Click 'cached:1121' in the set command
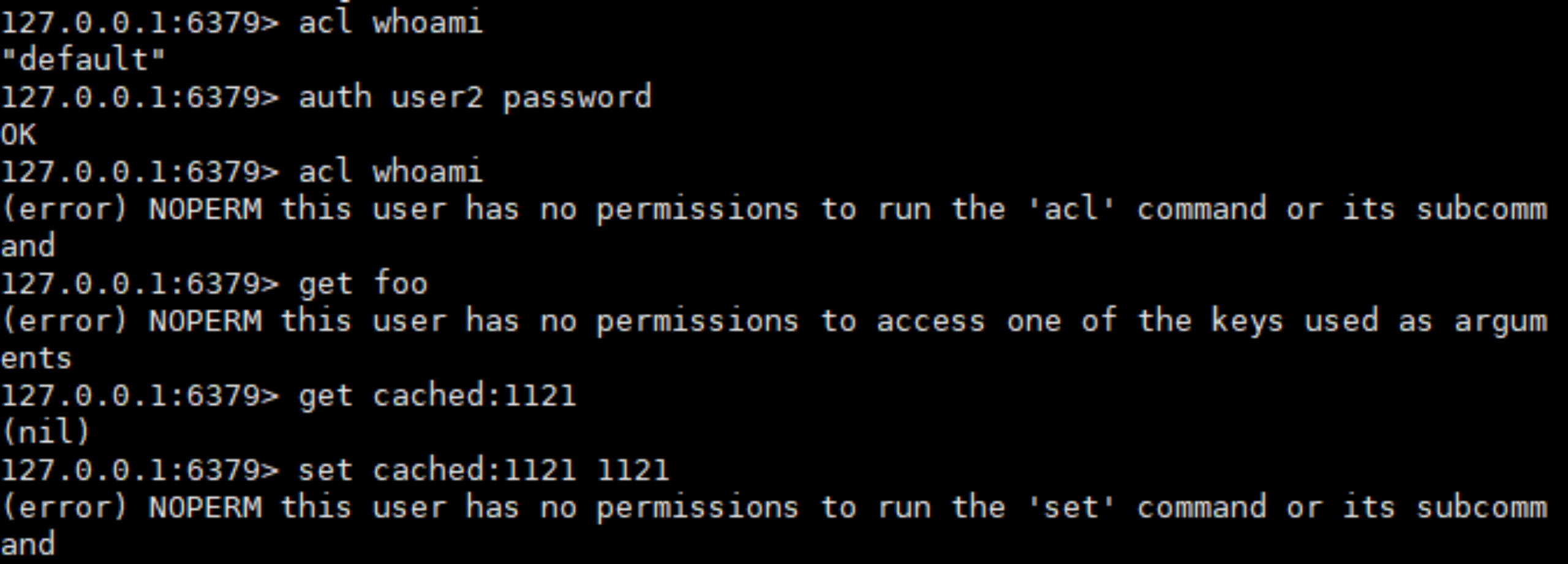The image size is (1568, 564). point(474,471)
